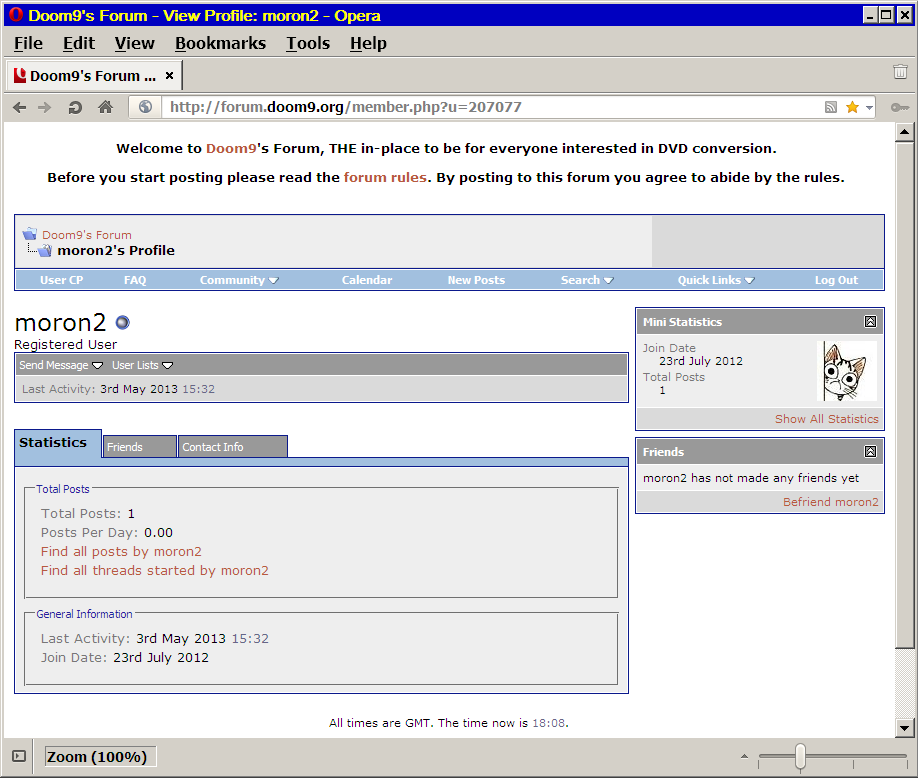Open the FAQ page
This screenshot has width=918, height=778.
coord(135,280)
